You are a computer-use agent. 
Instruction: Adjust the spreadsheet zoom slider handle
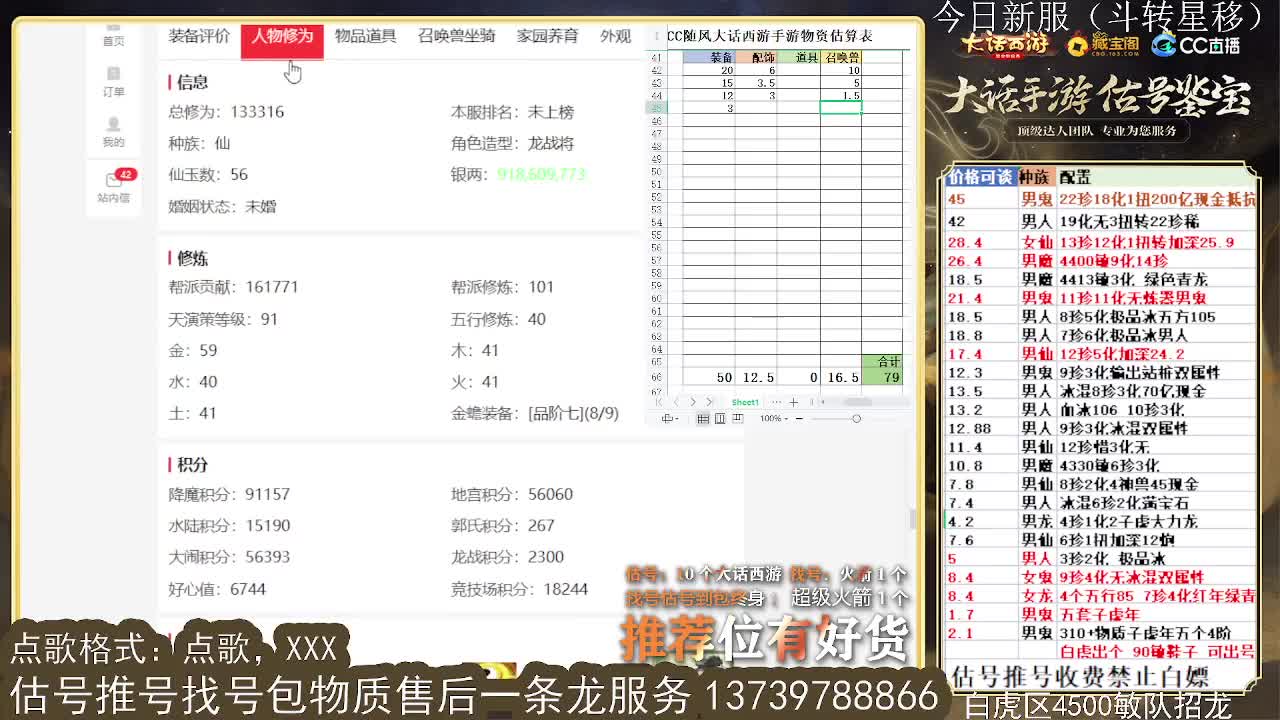[x=856, y=418]
